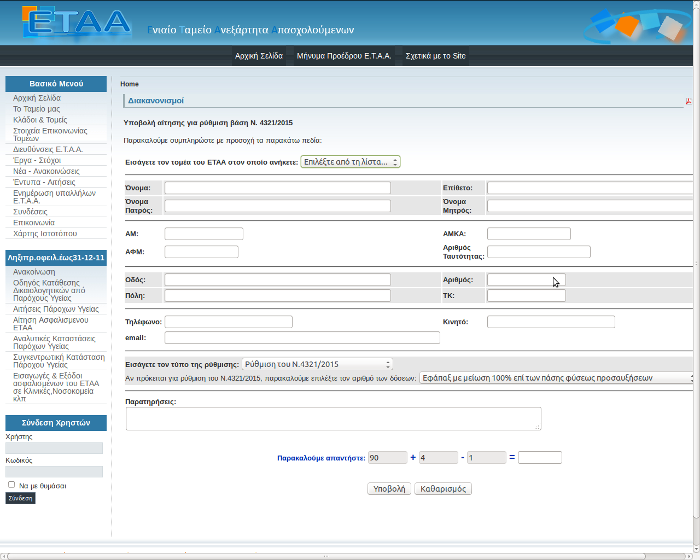Focus the 'ΤΚ' postal code field

[526, 296]
